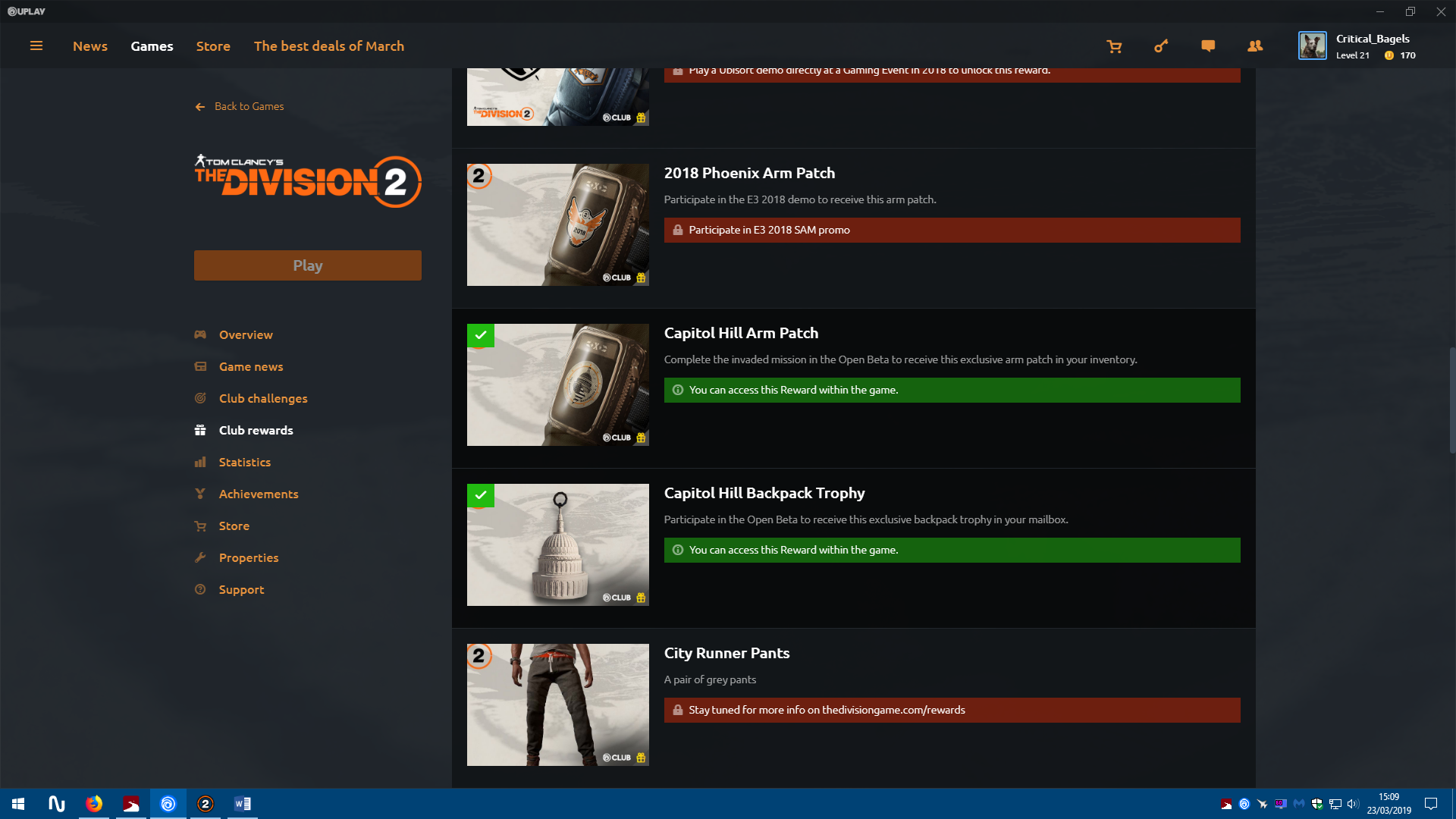Click the key activation icon
Image resolution: width=1456 pixels, height=819 pixels.
(1161, 46)
